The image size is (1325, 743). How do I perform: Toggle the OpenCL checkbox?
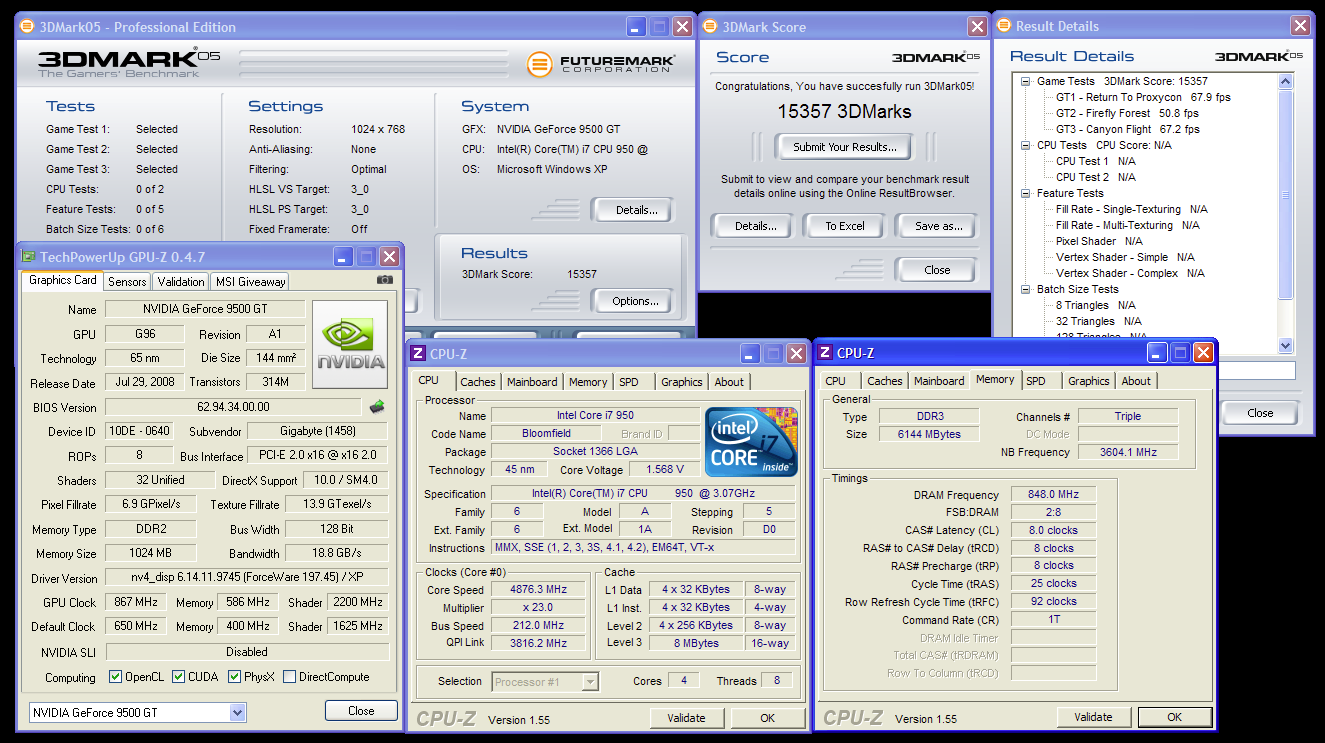point(115,677)
